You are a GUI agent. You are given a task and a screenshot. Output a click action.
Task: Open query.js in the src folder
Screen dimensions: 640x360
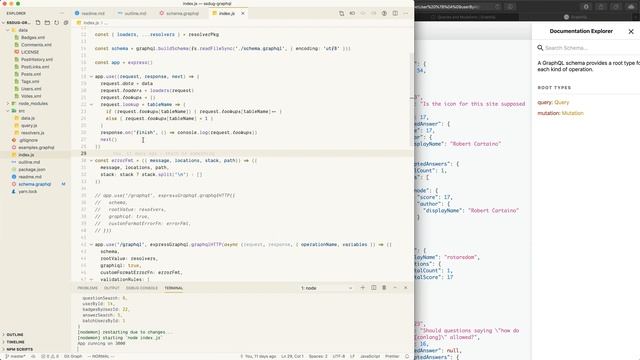[x=29, y=126]
